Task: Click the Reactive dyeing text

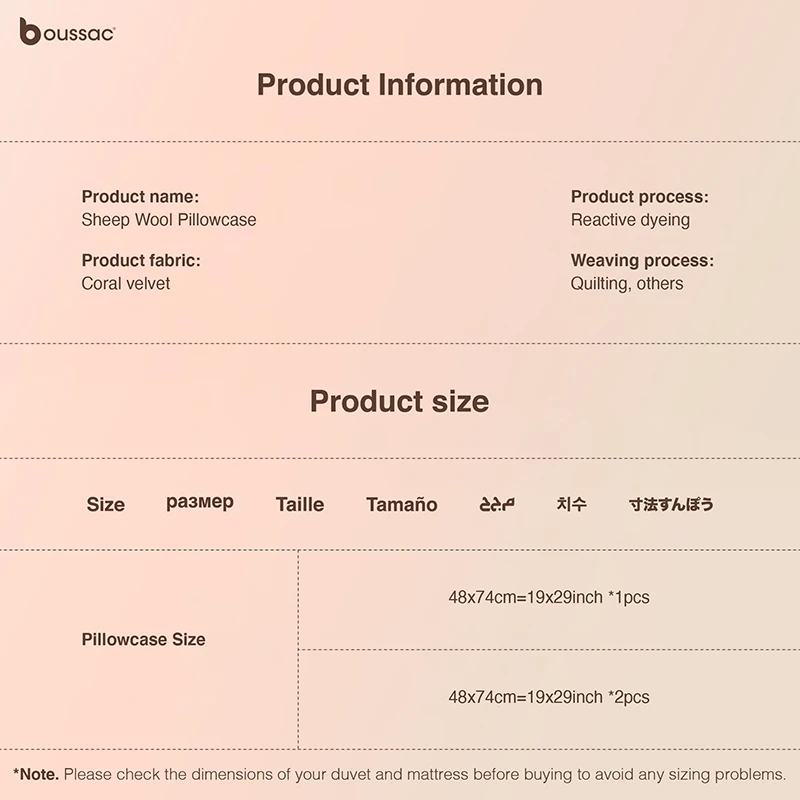Action: coord(630,220)
